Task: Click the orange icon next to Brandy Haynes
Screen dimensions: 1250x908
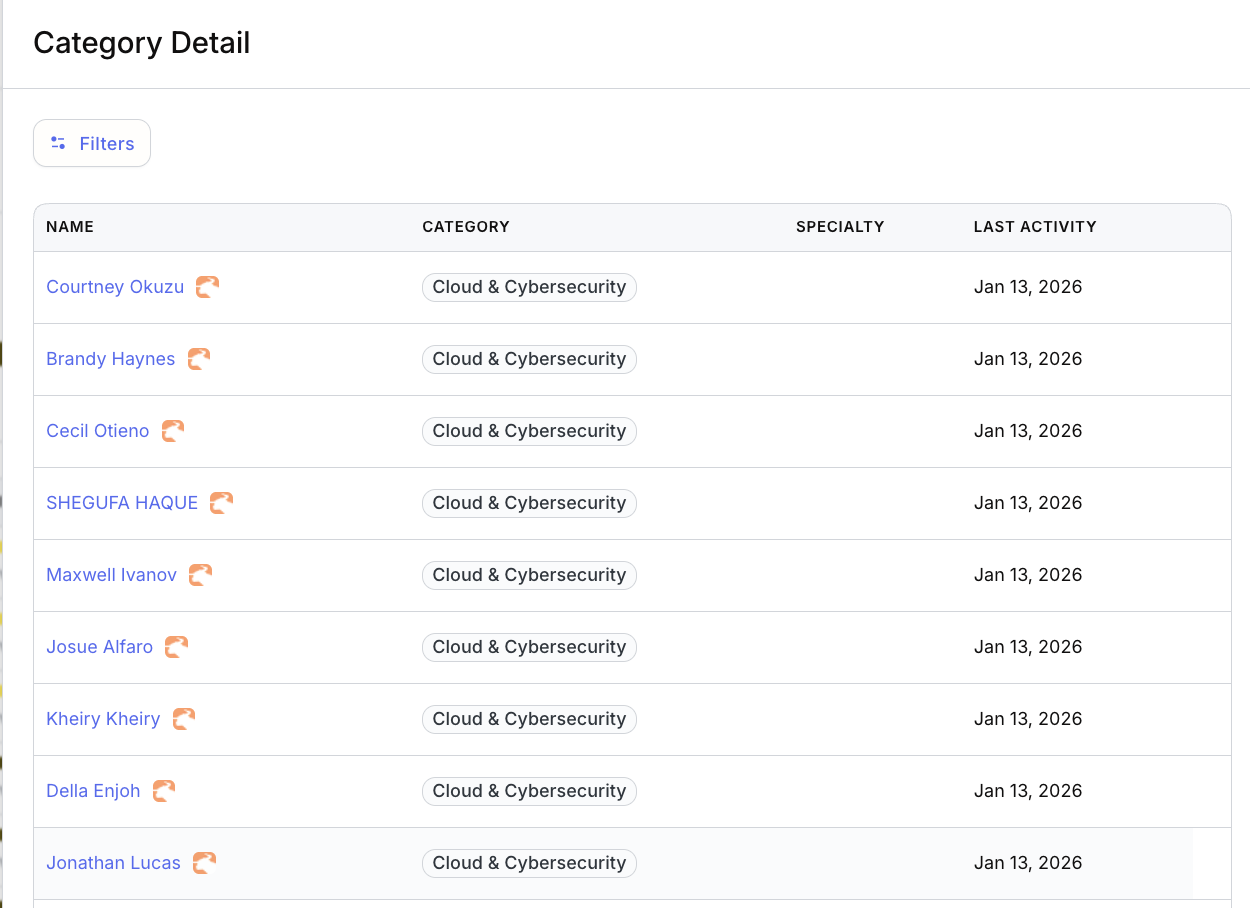Action: tap(199, 359)
